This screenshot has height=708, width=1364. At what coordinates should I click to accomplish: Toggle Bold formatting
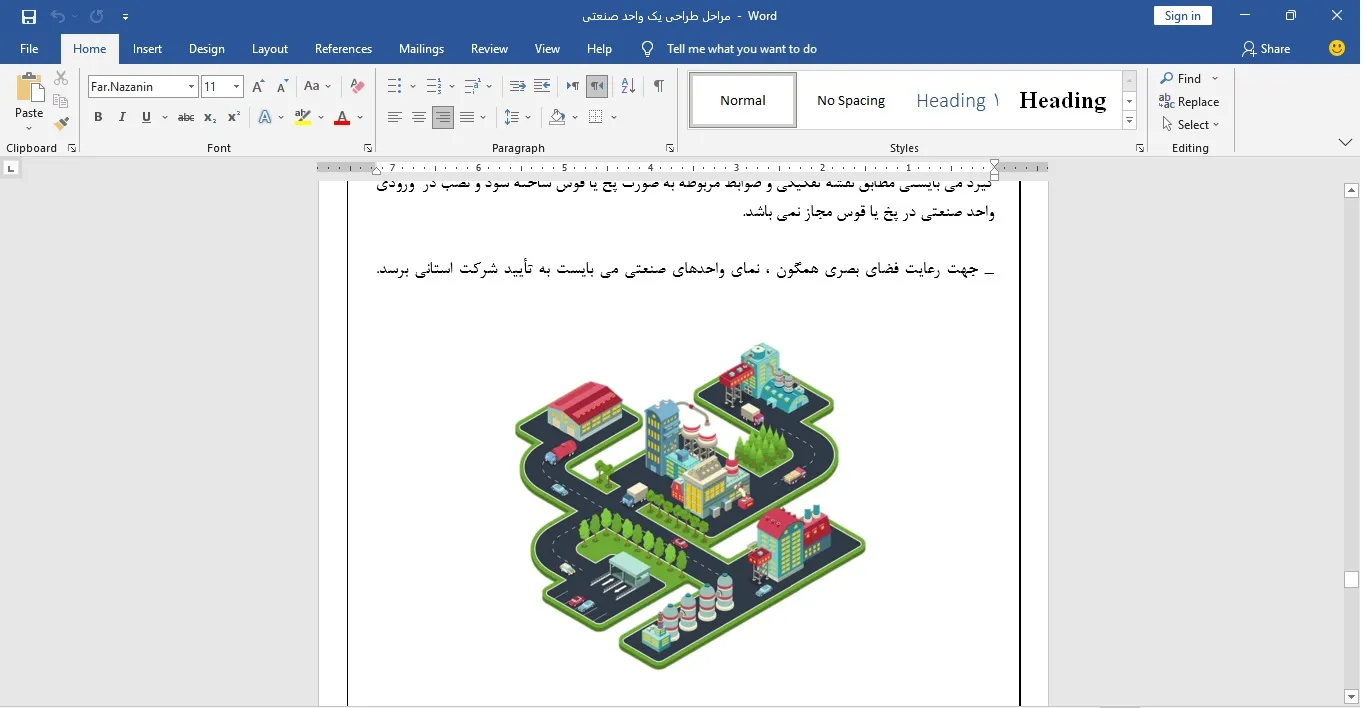point(98,118)
